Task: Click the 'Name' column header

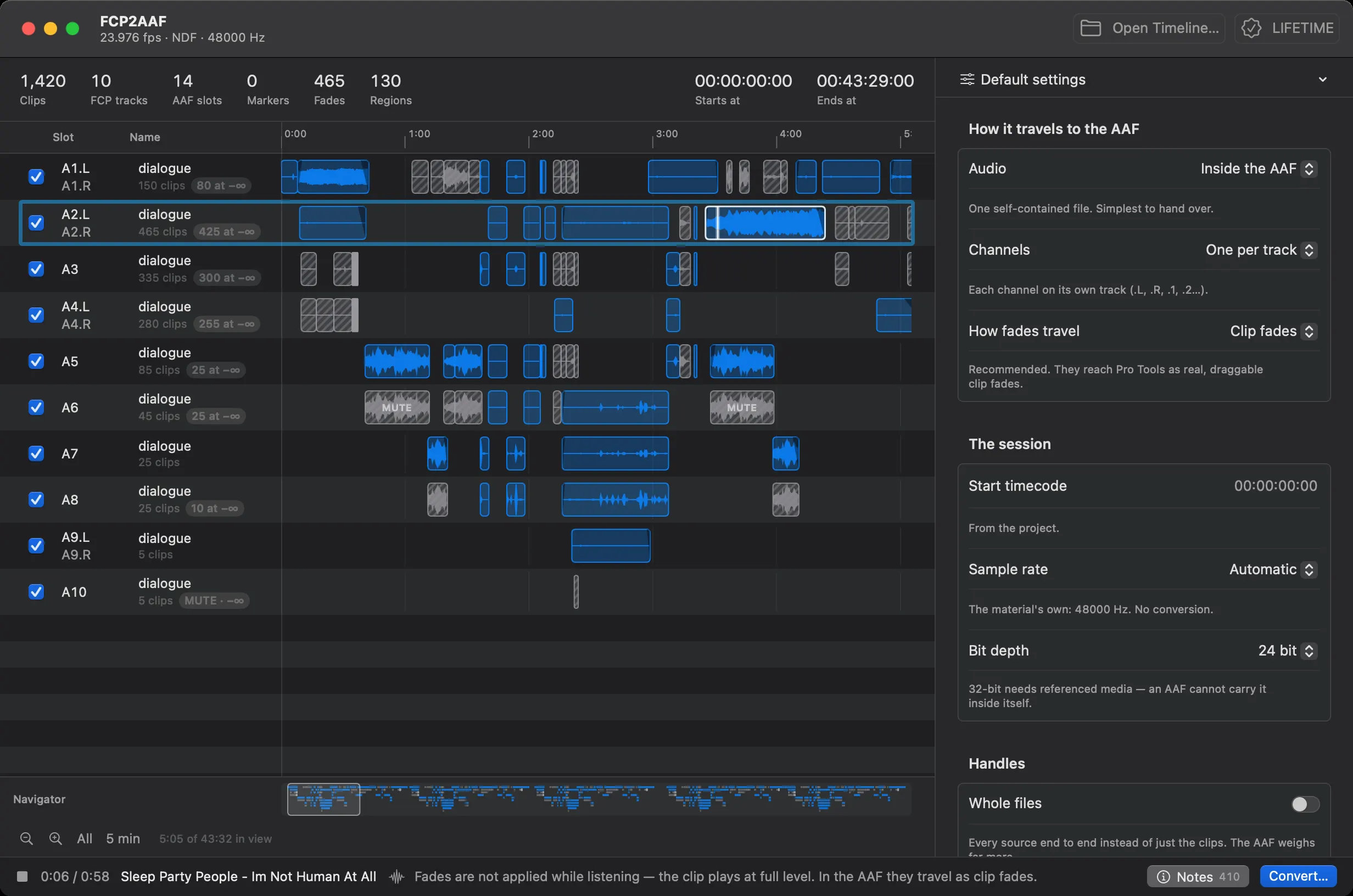Action: click(x=144, y=137)
